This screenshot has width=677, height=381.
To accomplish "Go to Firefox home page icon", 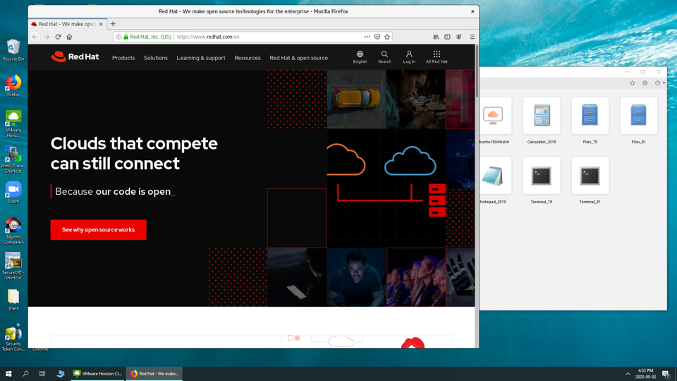I will (69, 37).
